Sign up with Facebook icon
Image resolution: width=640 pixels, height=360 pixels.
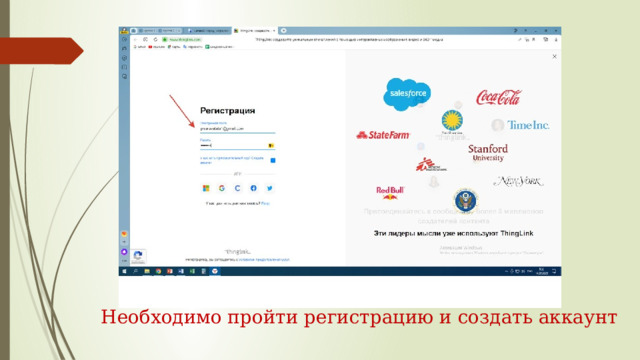coord(253,188)
